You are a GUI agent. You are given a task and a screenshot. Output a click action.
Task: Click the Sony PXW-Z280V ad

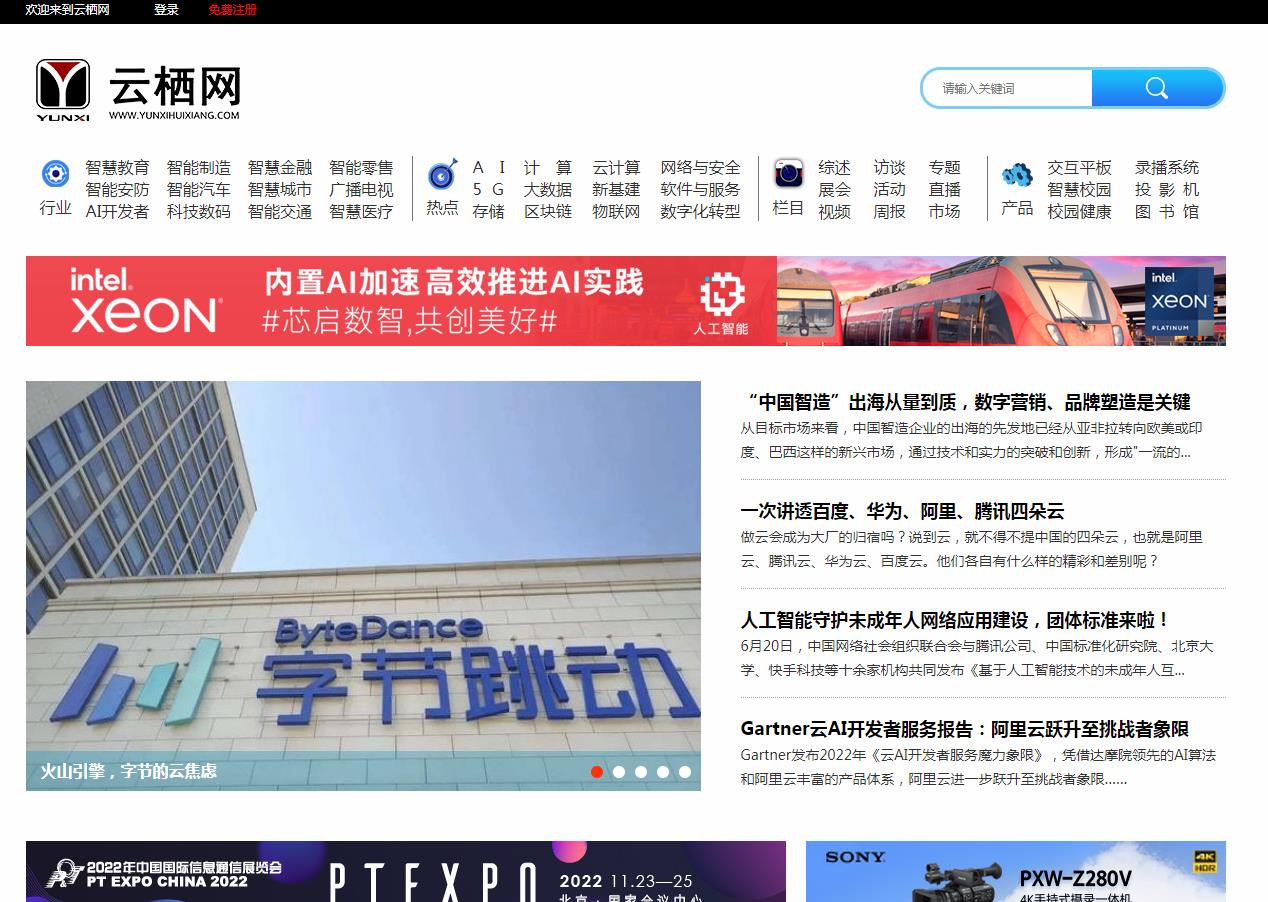[x=1016, y=871]
